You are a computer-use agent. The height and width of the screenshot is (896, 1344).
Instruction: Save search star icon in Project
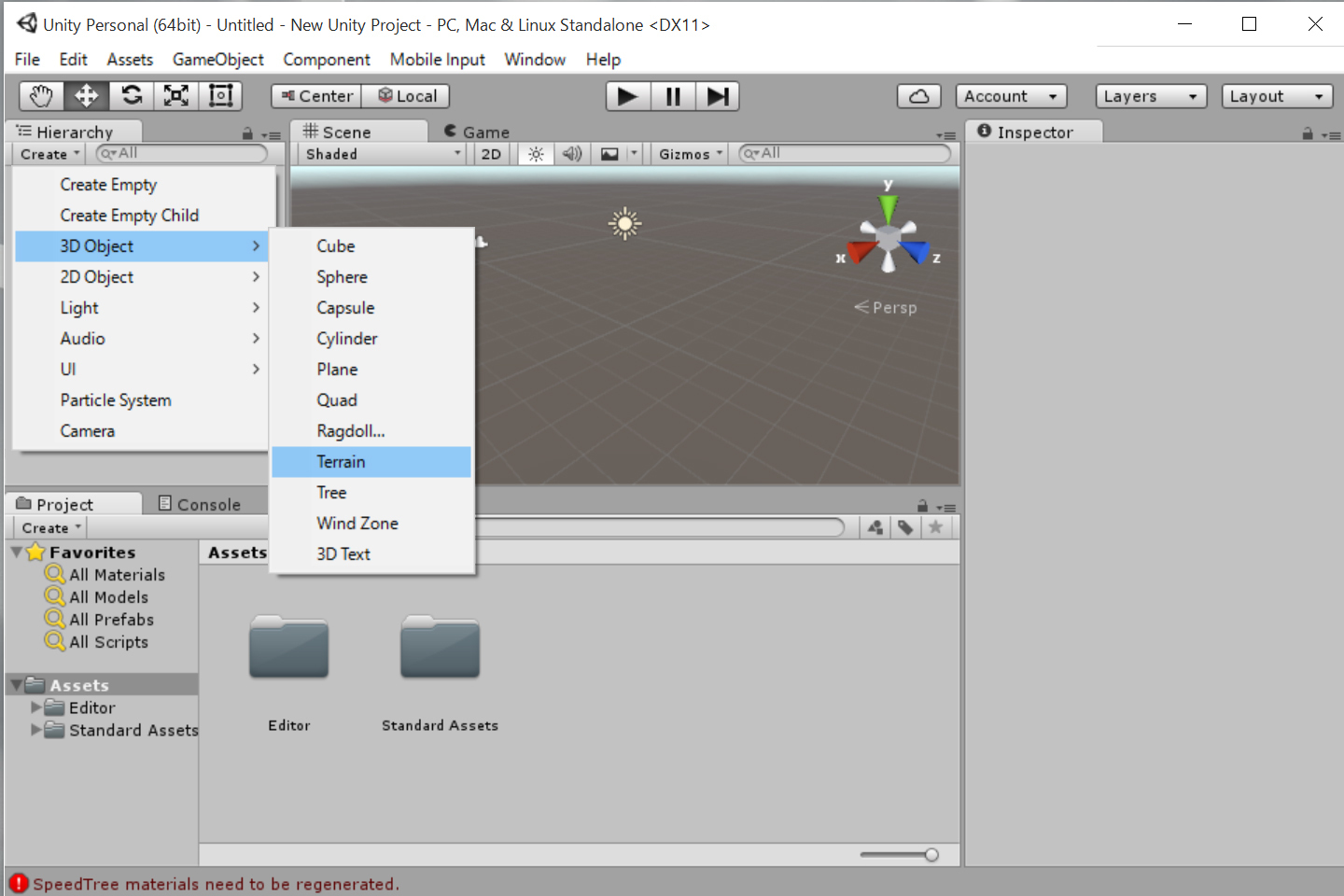click(x=936, y=527)
